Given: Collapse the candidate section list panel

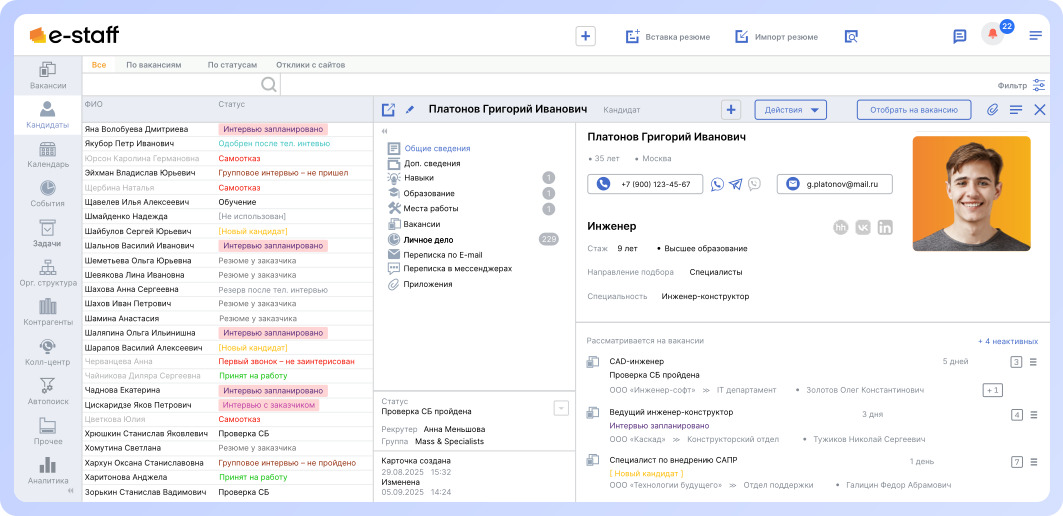Looking at the screenshot, I should (385, 131).
